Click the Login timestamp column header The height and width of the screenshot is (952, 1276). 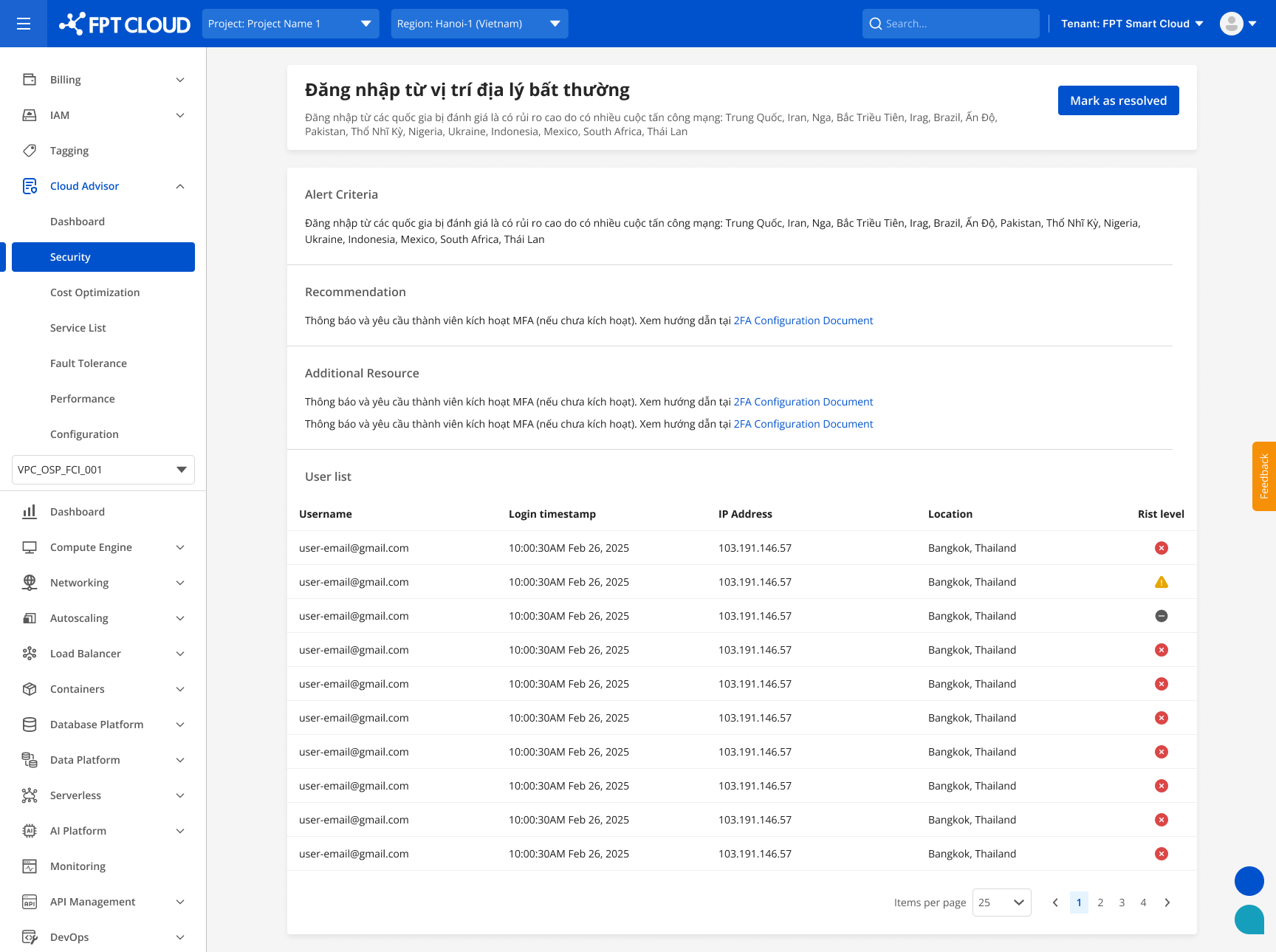[x=552, y=514]
